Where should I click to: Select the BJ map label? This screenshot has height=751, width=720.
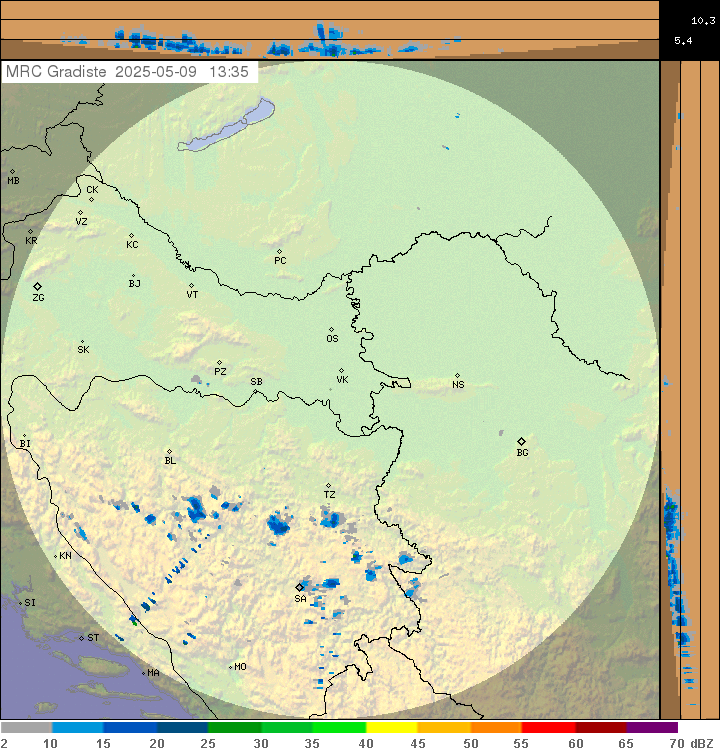(135, 284)
